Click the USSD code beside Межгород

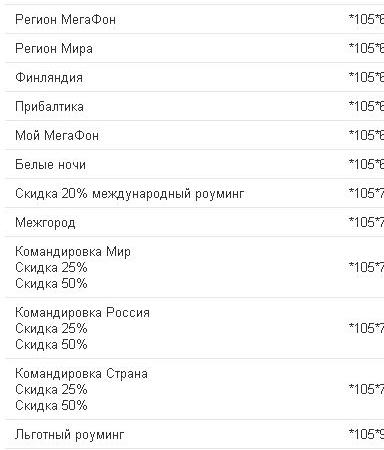tap(366, 222)
